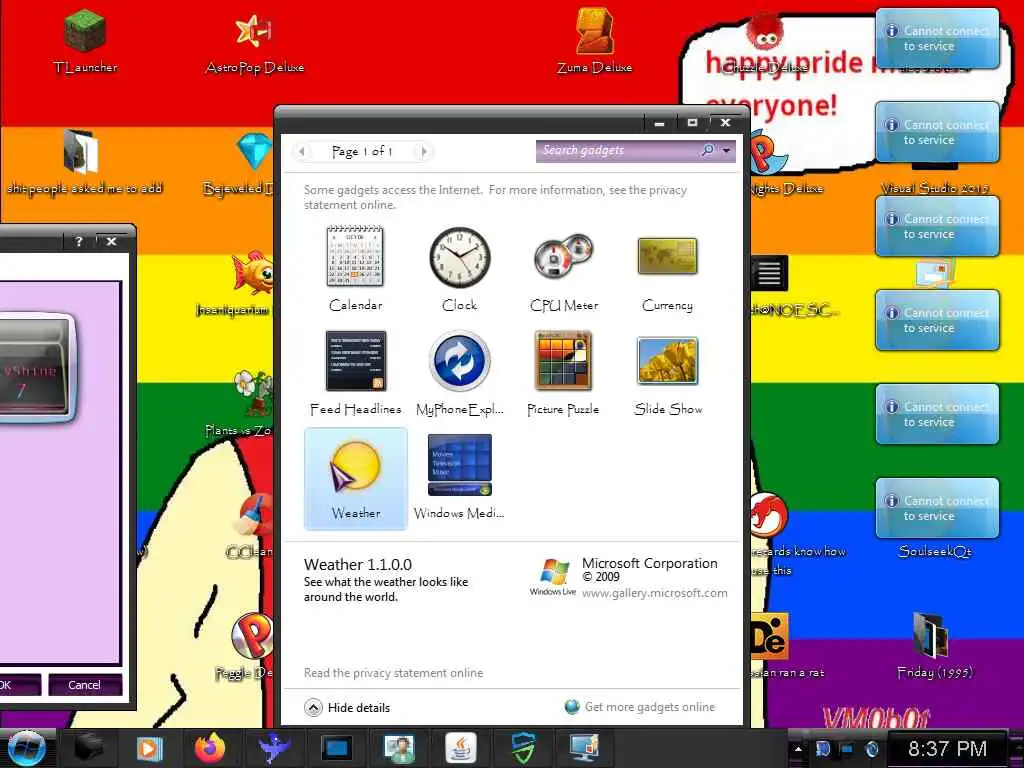Select the Calendar gadget

(x=355, y=269)
